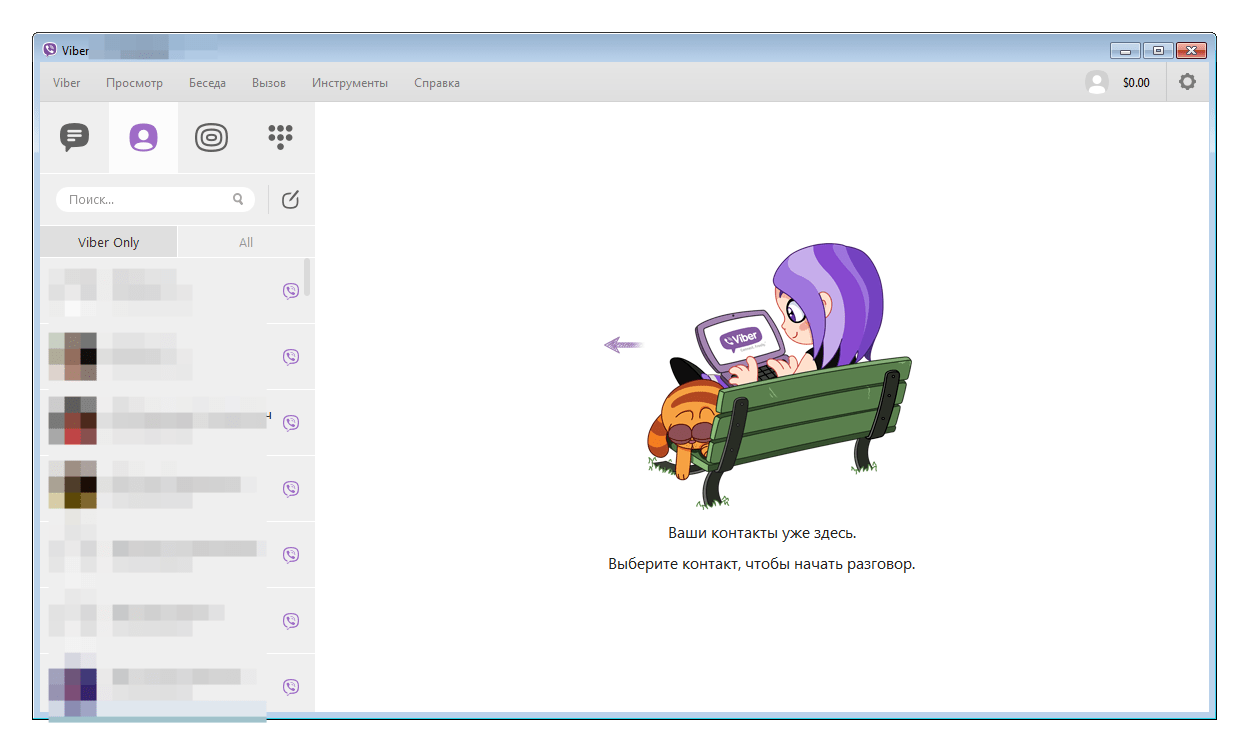Open the Справка menu

pos(437,83)
